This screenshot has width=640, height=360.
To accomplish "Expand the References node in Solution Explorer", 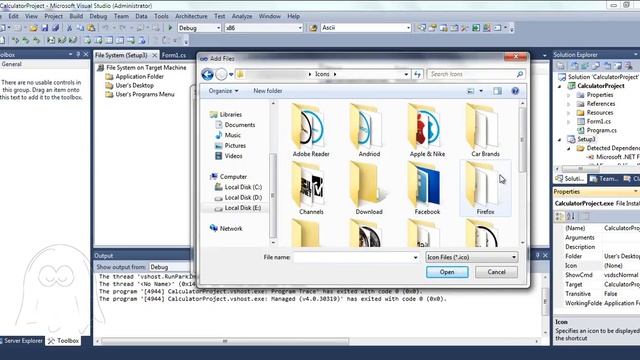I will click(569, 104).
